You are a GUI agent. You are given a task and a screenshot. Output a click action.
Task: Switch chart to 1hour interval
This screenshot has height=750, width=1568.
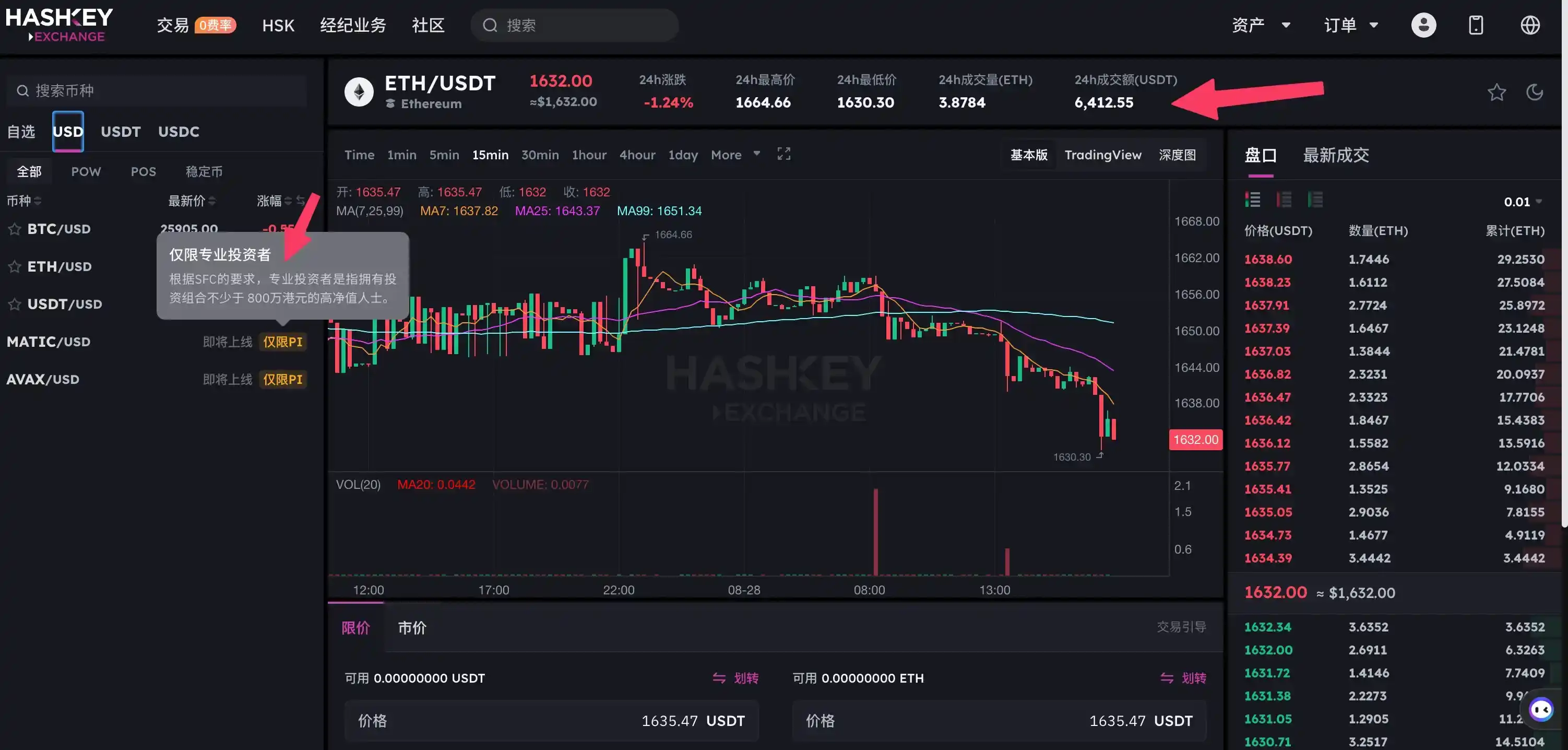coord(589,155)
